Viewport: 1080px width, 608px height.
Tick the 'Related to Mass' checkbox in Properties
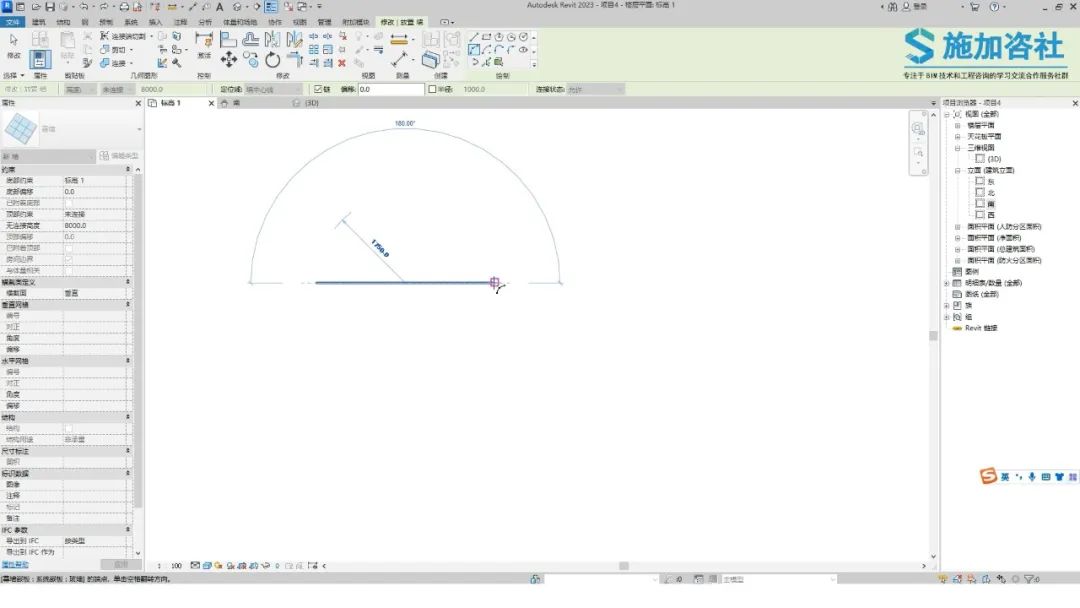[69, 271]
